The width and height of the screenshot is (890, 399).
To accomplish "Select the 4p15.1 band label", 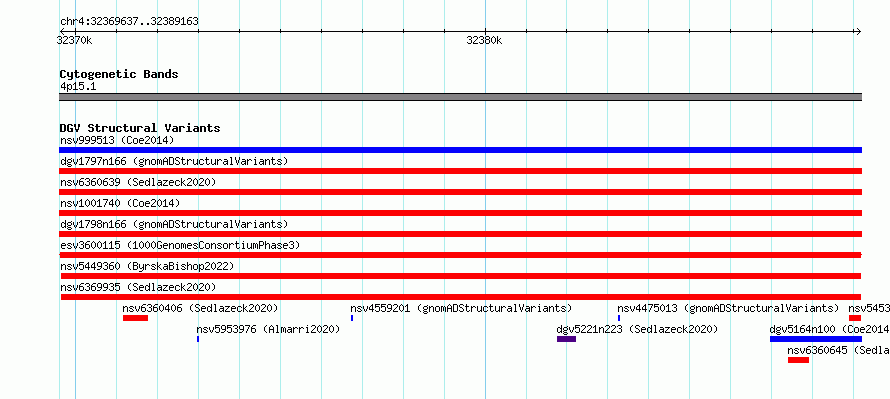I will click(x=78, y=87).
